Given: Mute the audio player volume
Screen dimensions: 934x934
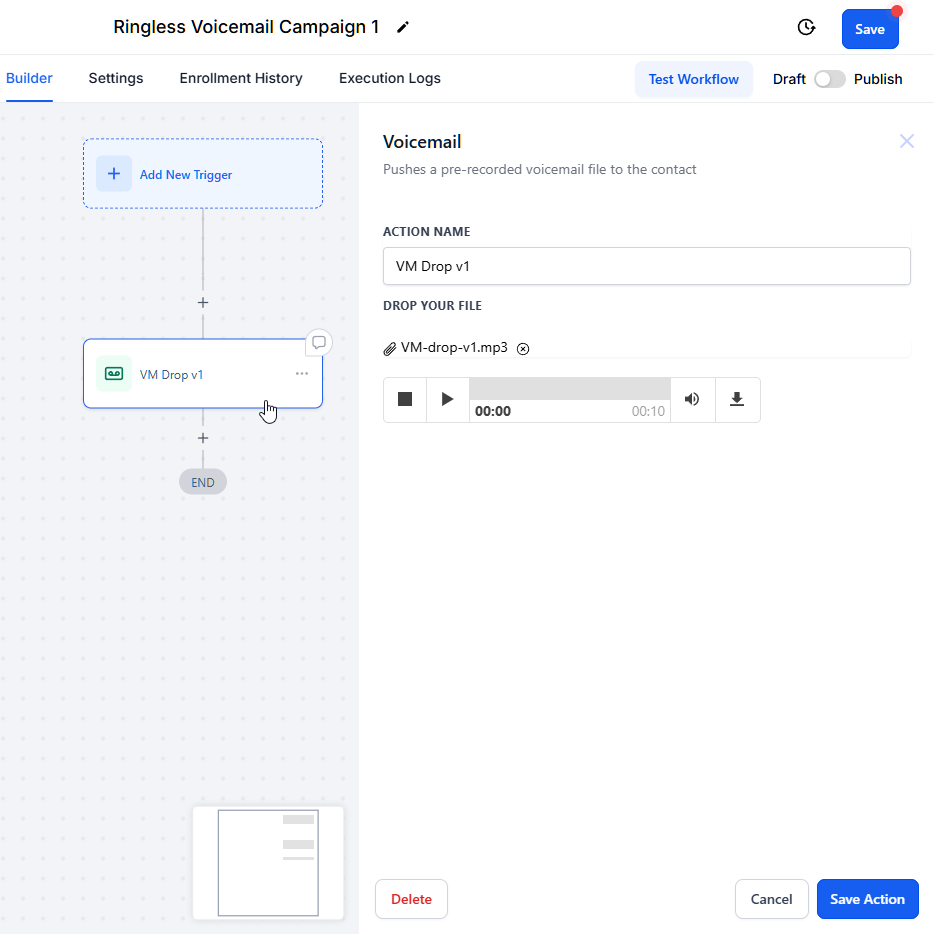Looking at the screenshot, I should point(692,400).
